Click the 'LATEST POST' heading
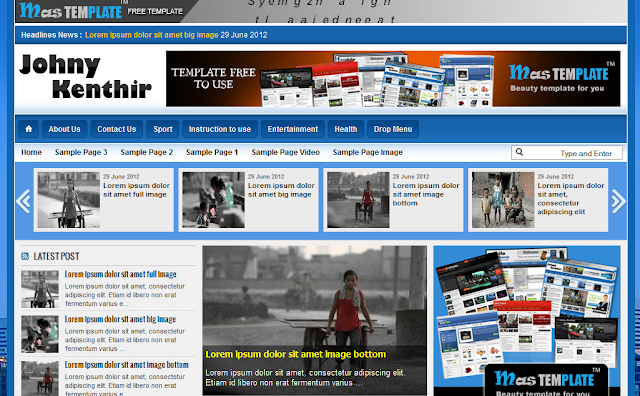Screen dimensions: 640x396 pos(56,256)
